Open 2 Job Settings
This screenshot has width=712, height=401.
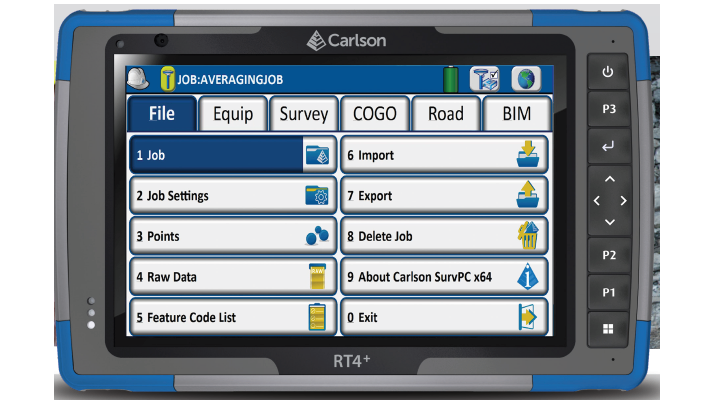pos(233,195)
